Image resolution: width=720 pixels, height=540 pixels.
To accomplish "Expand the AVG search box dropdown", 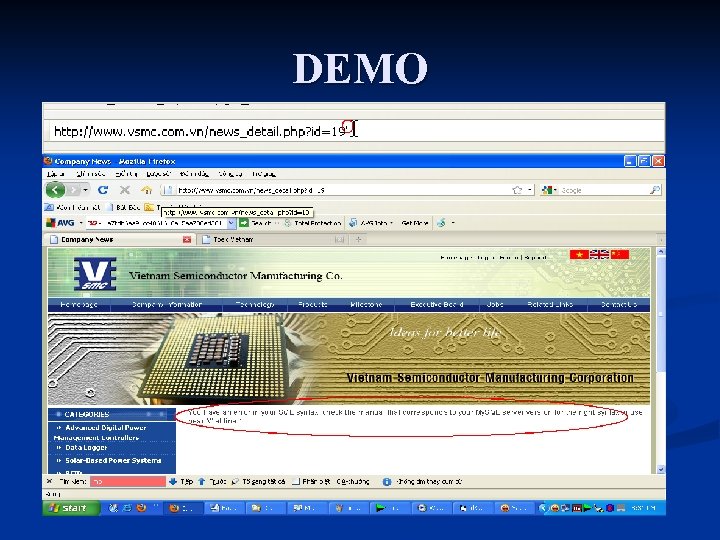I will 231,223.
